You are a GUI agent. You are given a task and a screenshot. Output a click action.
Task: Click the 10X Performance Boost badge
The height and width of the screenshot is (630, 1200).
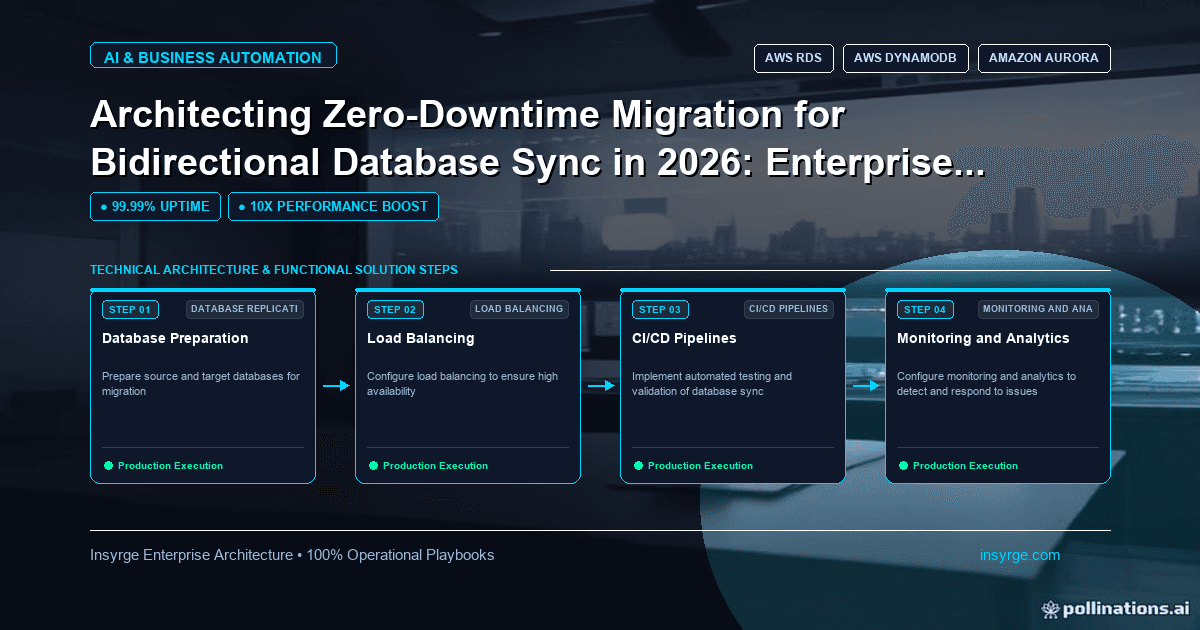pyautogui.click(x=333, y=207)
